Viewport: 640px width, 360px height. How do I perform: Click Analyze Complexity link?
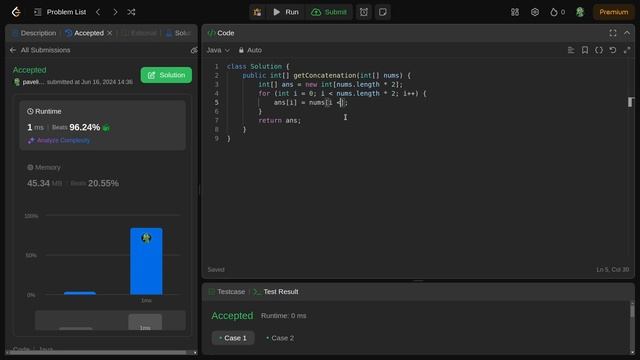[59, 140]
